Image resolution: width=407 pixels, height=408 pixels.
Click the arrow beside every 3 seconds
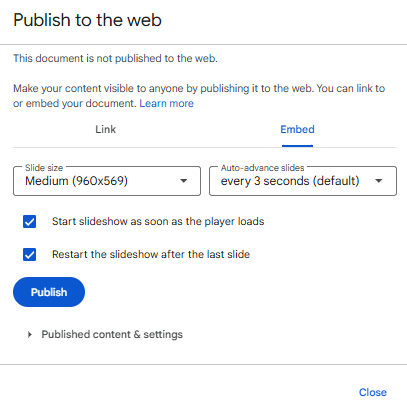[378, 181]
